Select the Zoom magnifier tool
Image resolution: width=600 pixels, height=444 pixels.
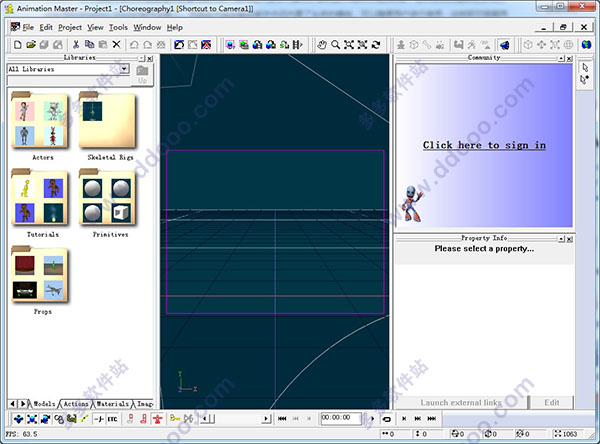(336, 45)
